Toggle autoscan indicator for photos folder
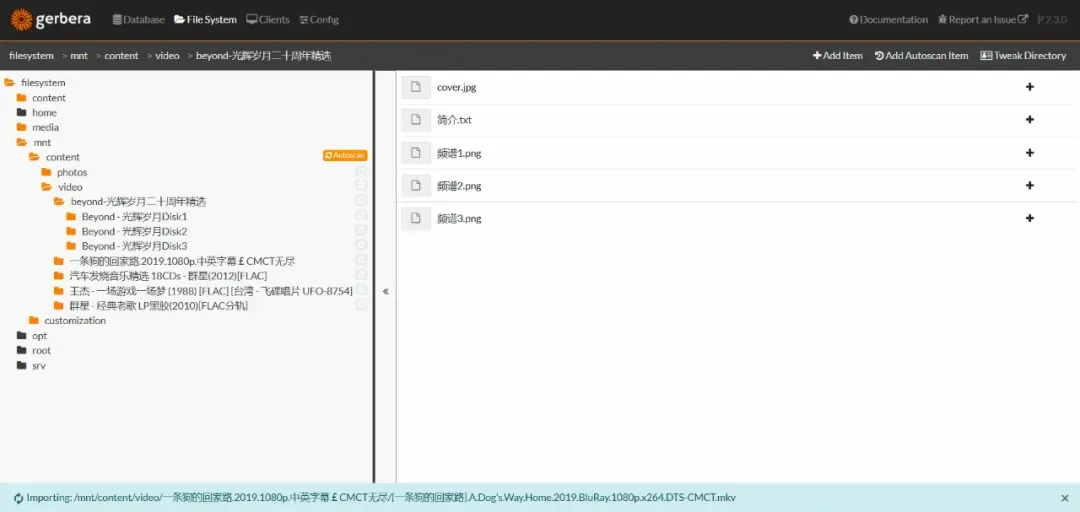This screenshot has height=512, width=1080. pos(361,172)
